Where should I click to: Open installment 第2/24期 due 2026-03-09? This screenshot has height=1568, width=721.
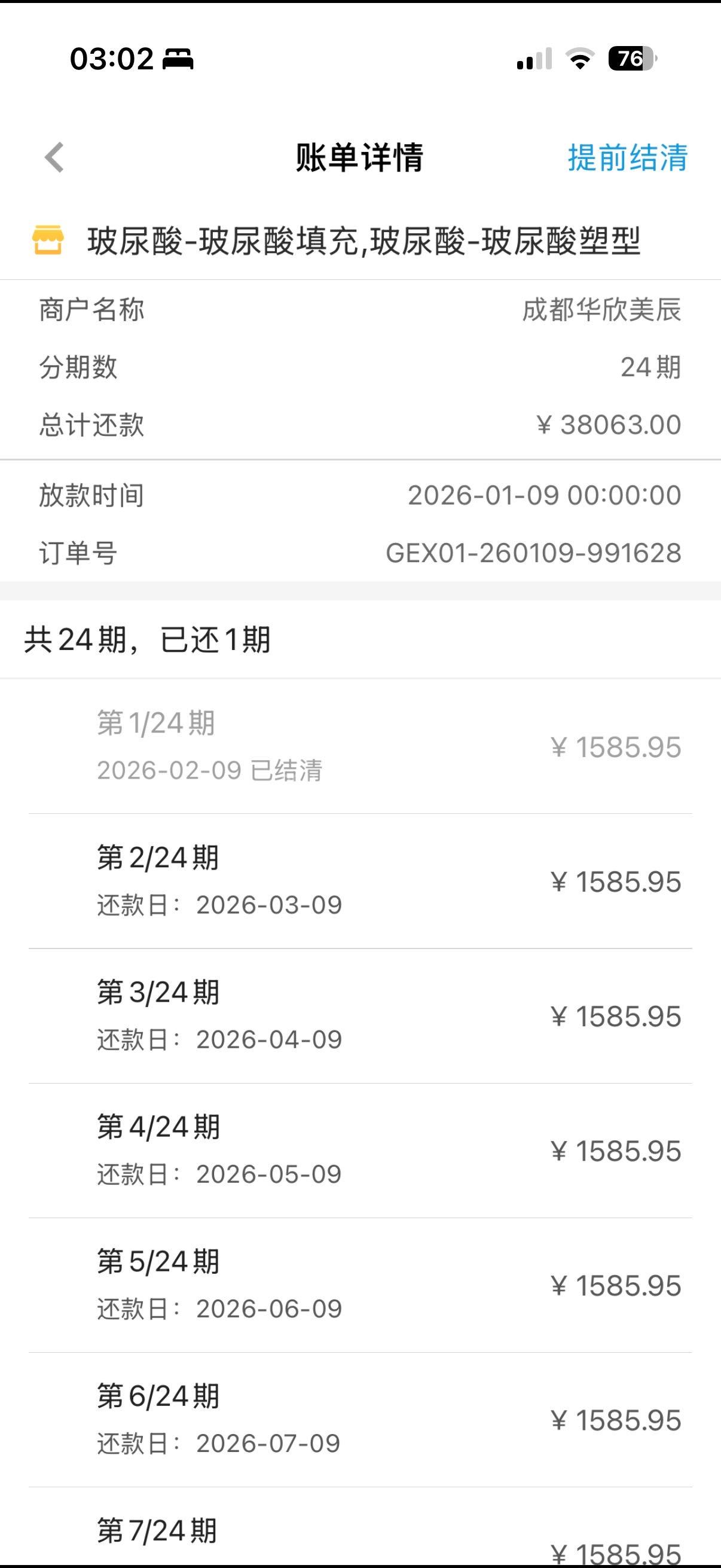point(360,881)
